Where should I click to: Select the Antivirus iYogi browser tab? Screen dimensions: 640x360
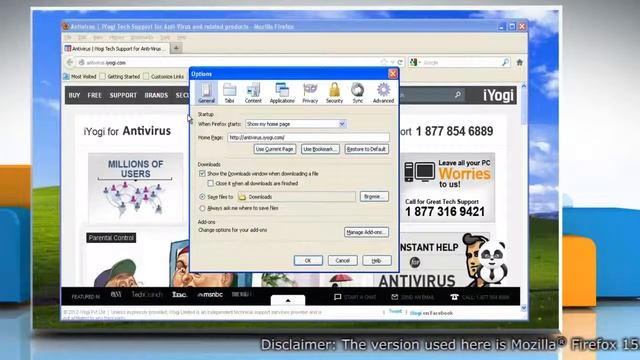click(x=116, y=49)
